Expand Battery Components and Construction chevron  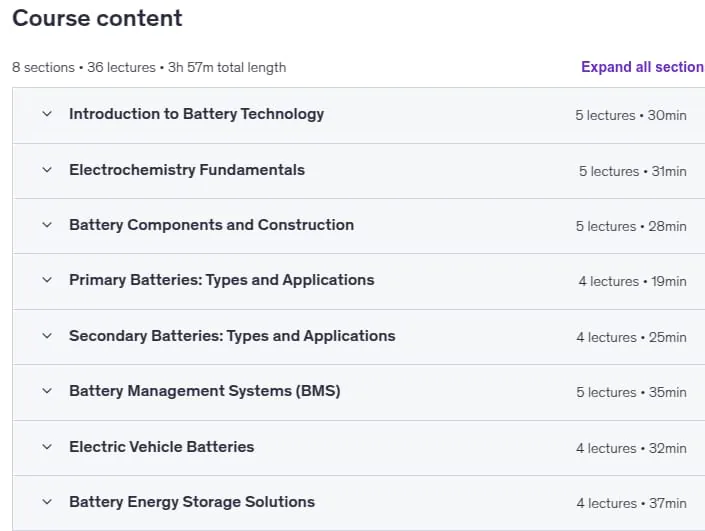[47, 224]
